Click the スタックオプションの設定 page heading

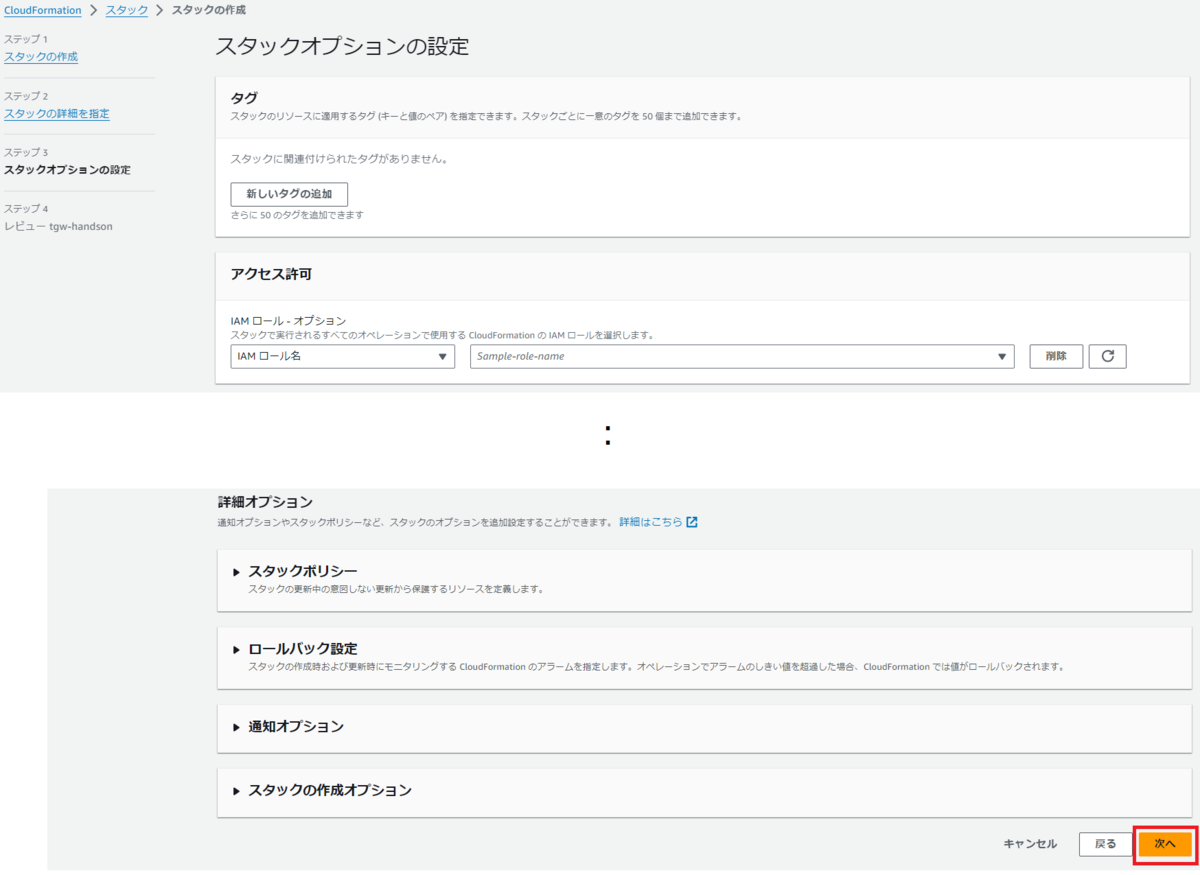click(342, 46)
